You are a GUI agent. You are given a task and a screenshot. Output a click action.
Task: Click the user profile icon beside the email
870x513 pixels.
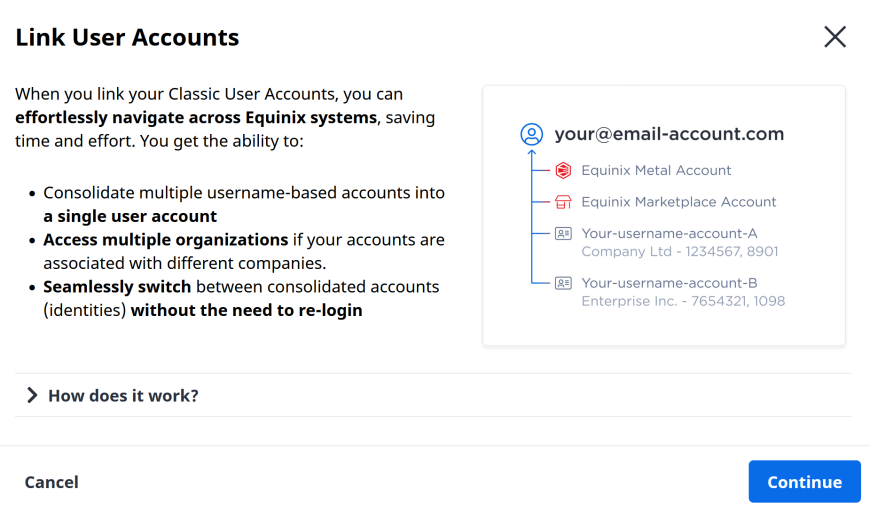coord(531,134)
